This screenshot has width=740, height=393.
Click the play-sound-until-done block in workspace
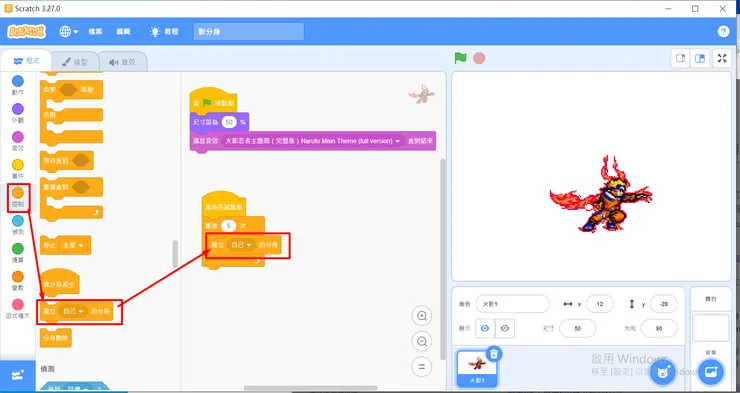pos(312,141)
